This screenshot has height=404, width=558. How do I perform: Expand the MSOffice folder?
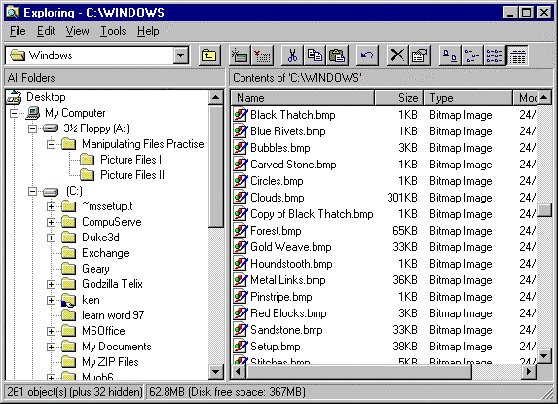pos(51,331)
